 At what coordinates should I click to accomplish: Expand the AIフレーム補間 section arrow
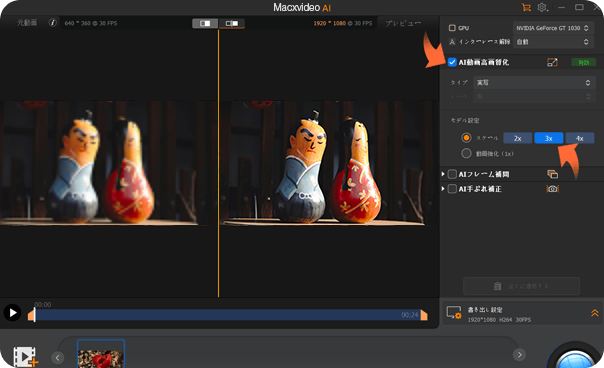pos(443,174)
